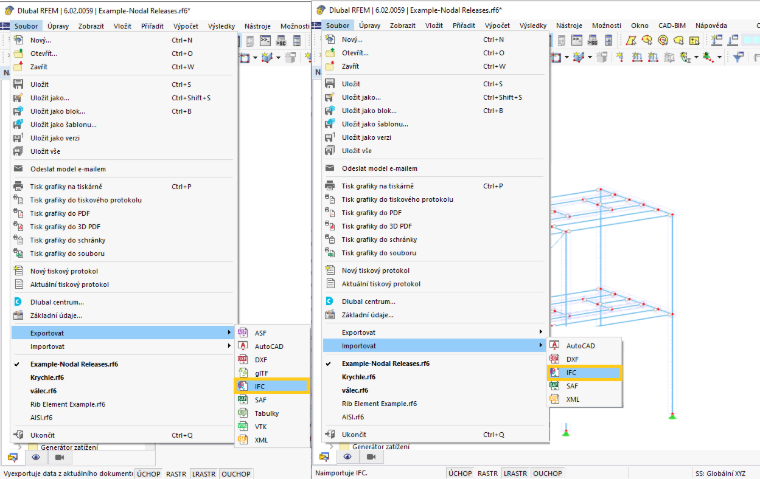Screen dimensions: 760x479
Task: Choose SAF in right window import submenu
Action: tap(584, 386)
